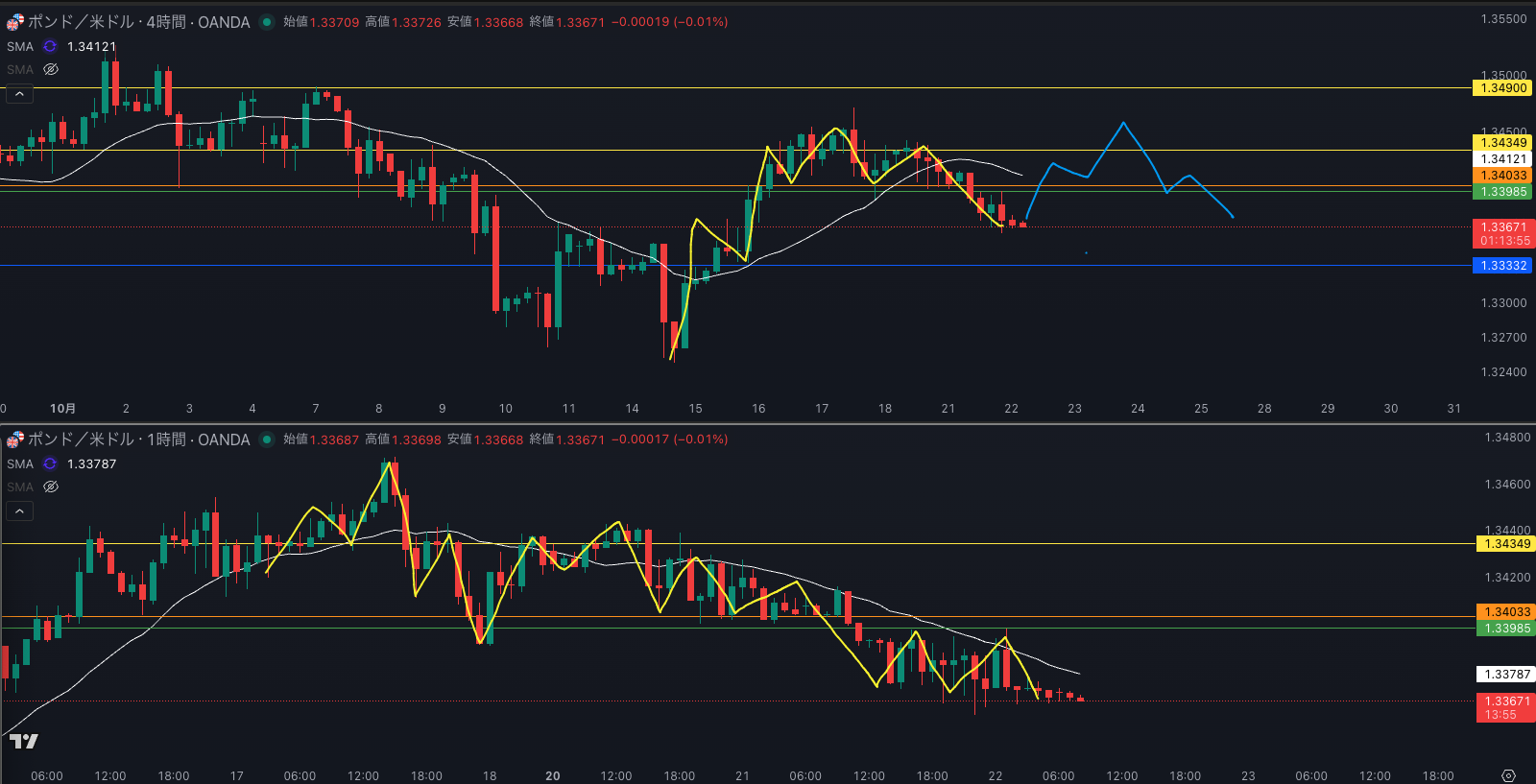Screen dimensions: 1536x784
Task: Collapse the indicator legend on 1-hour chart
Action: coord(19,511)
